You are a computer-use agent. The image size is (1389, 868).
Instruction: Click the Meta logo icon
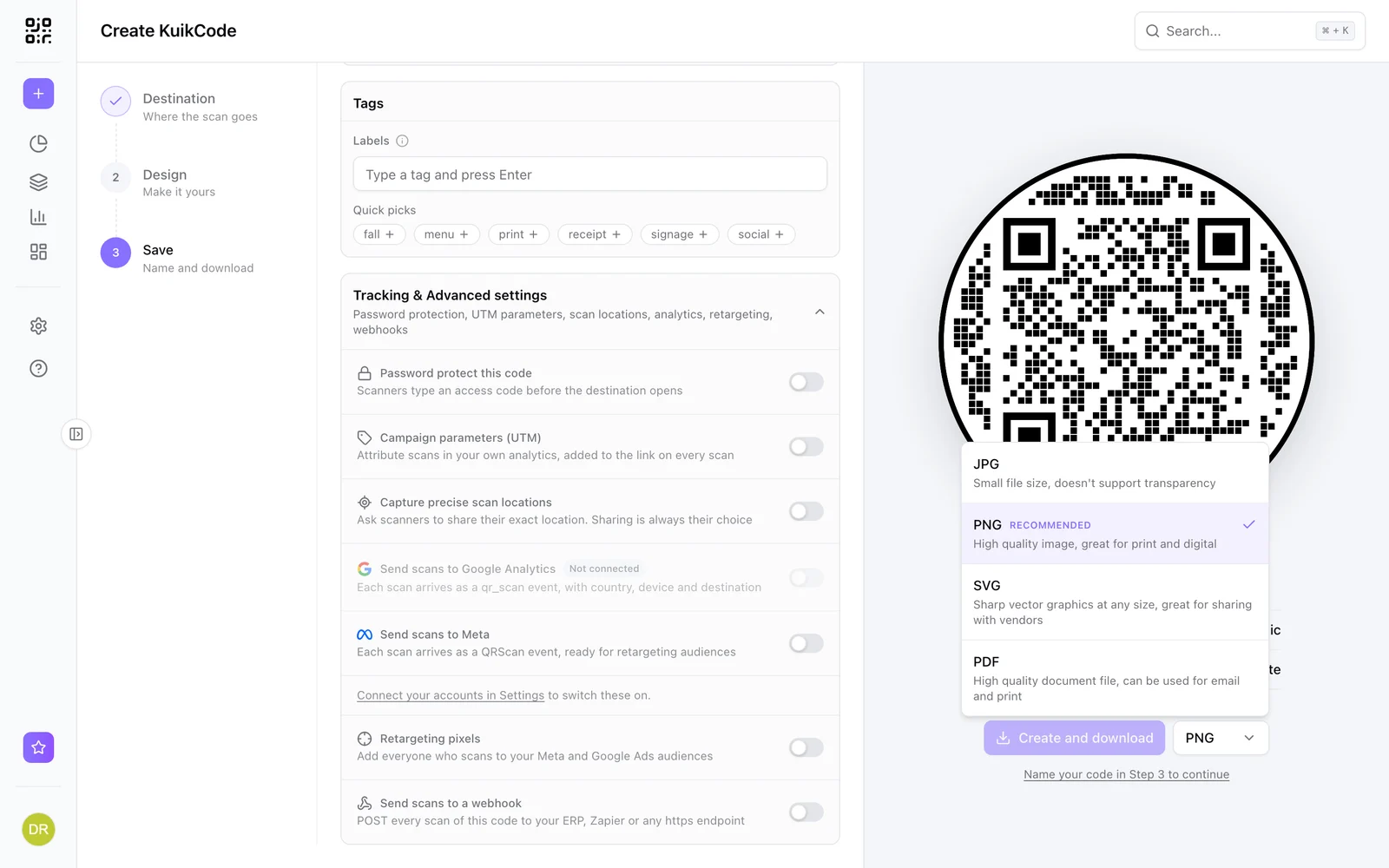pyautogui.click(x=365, y=635)
